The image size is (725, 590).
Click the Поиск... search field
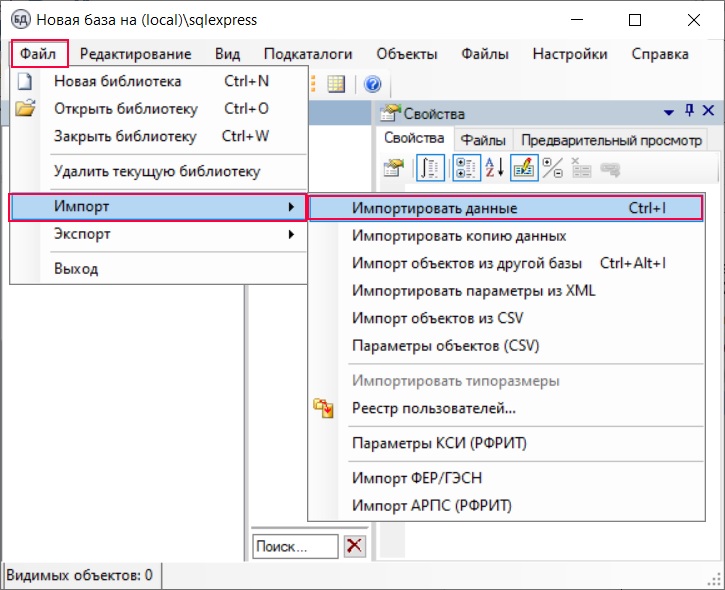[295, 547]
